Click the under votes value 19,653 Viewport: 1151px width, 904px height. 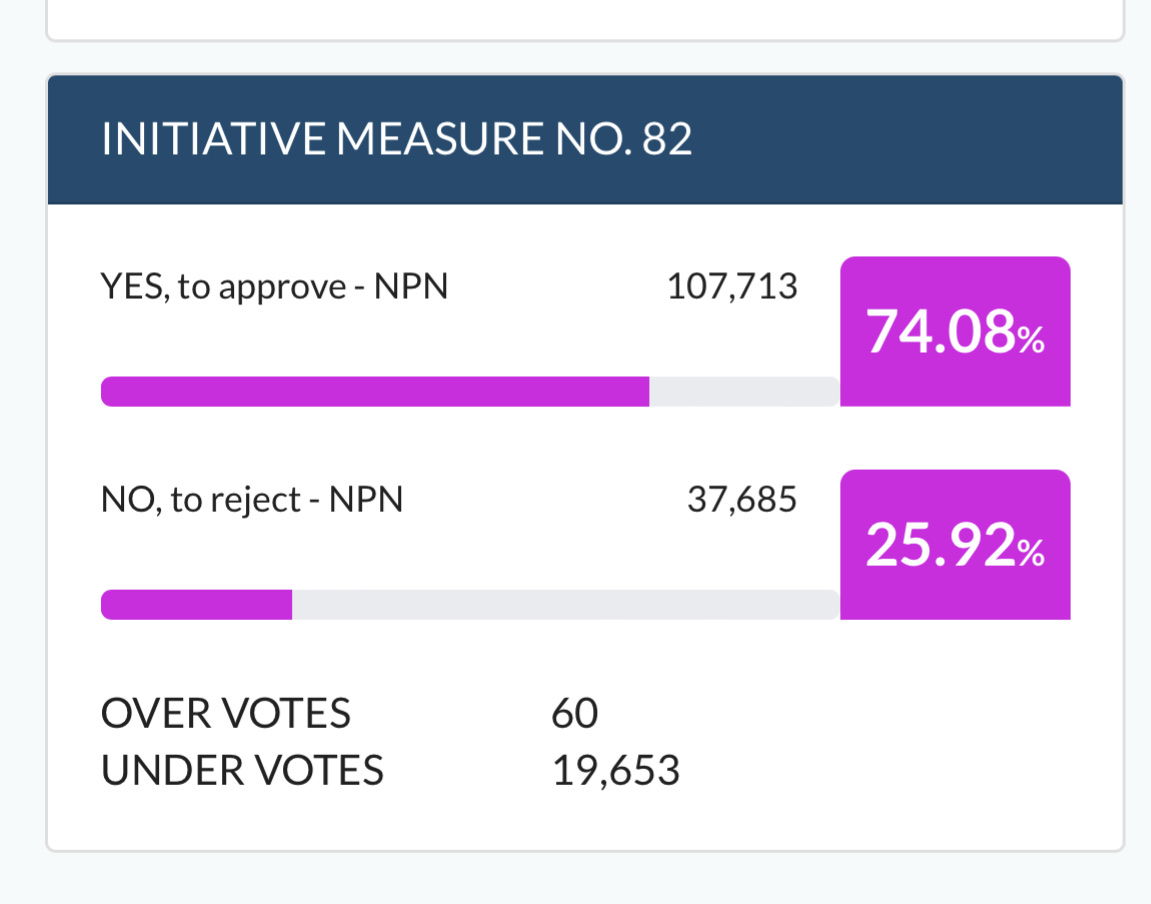[616, 771]
